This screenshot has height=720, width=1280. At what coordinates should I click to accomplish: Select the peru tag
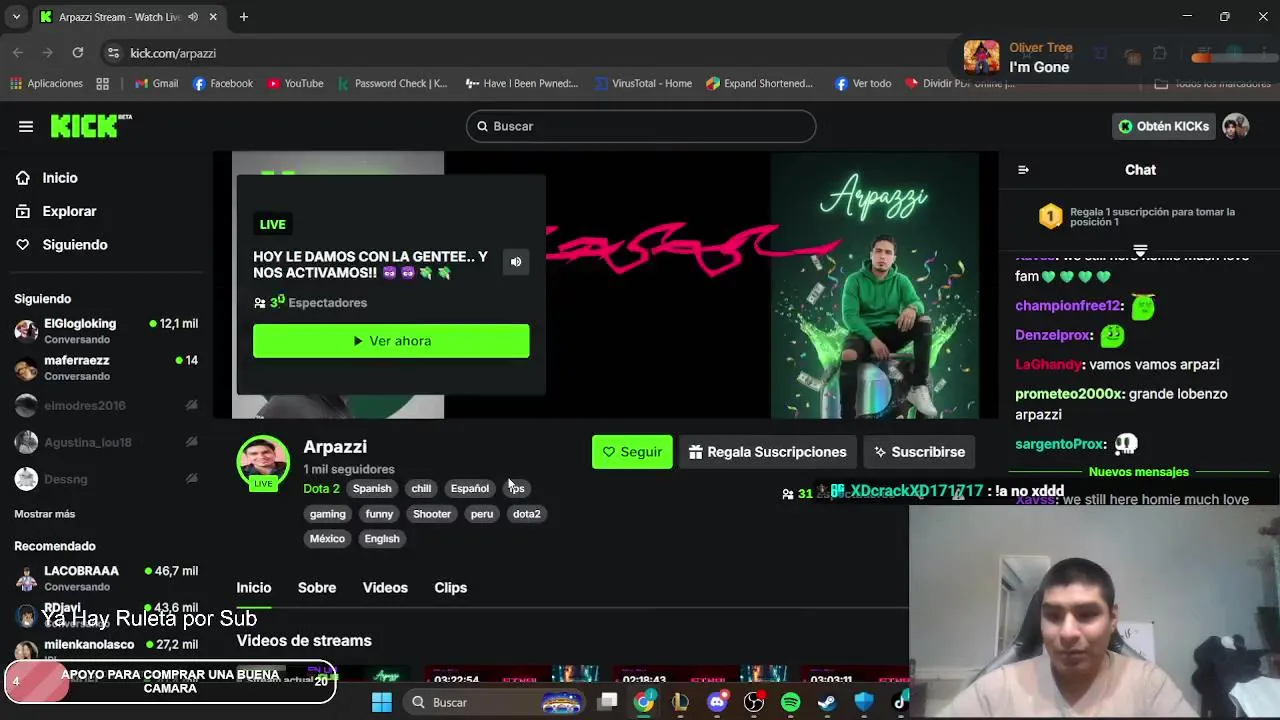482,514
